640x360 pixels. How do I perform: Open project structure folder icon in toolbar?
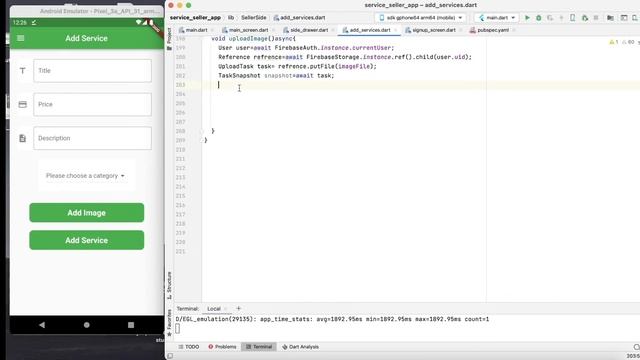pos(610,18)
